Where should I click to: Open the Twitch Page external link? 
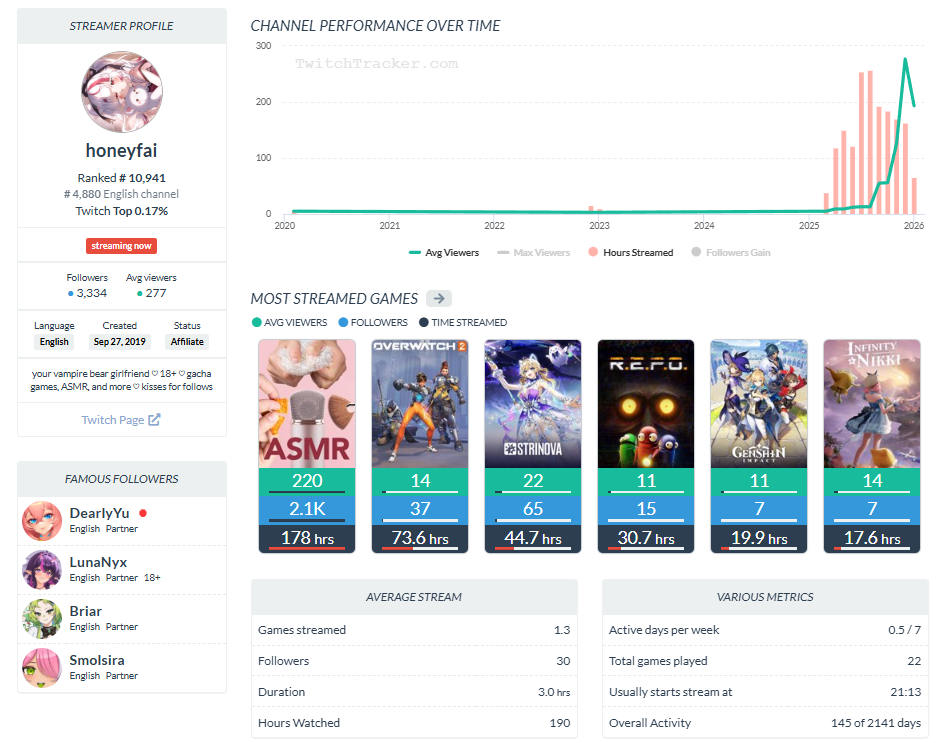pyautogui.click(x=121, y=420)
